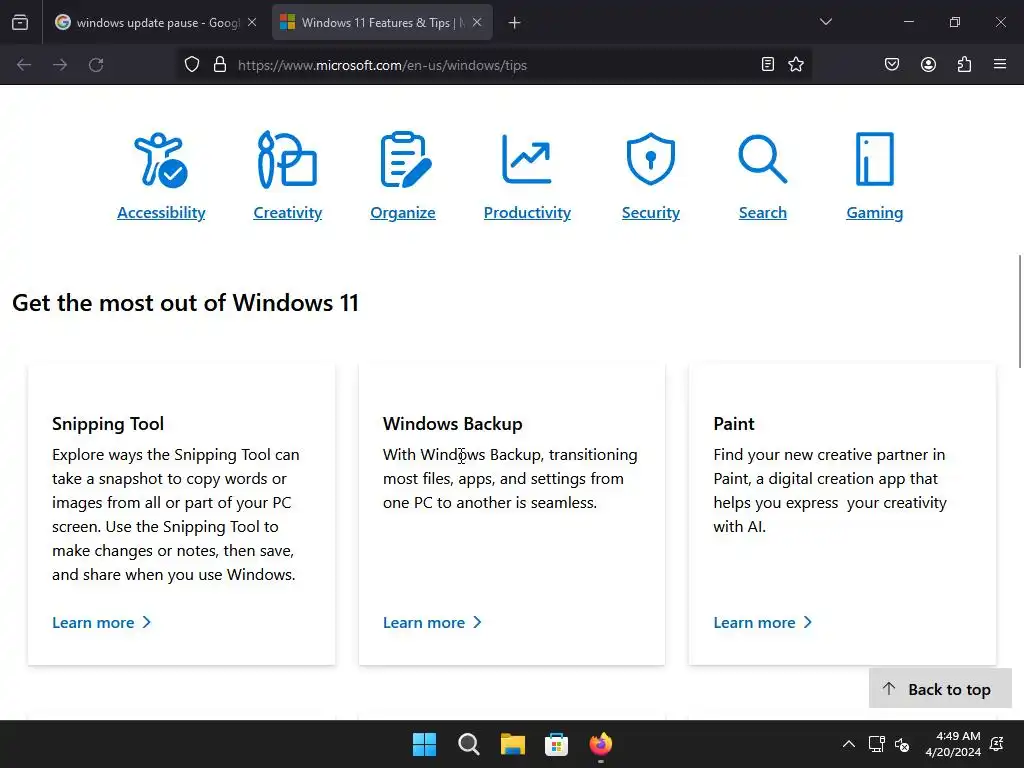This screenshot has width=1024, height=768.
Task: Open the Productivity text link
Action: click(x=527, y=213)
